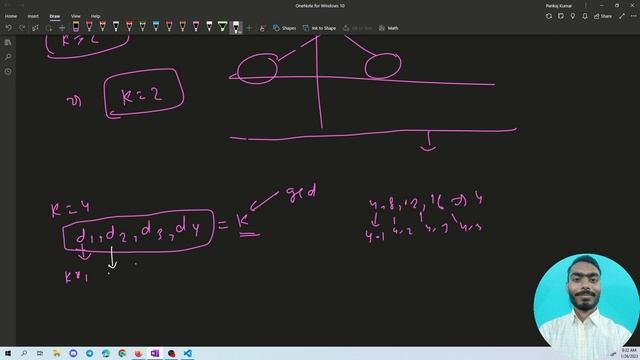The width and height of the screenshot is (640, 360).
Task: Open the Home tab
Action: (x=11, y=16)
